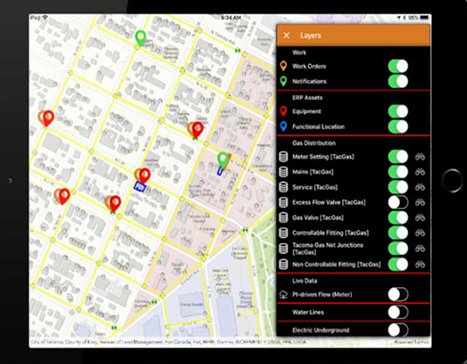
Task: Turn off the Work Orders layer toggle
Action: tap(398, 66)
